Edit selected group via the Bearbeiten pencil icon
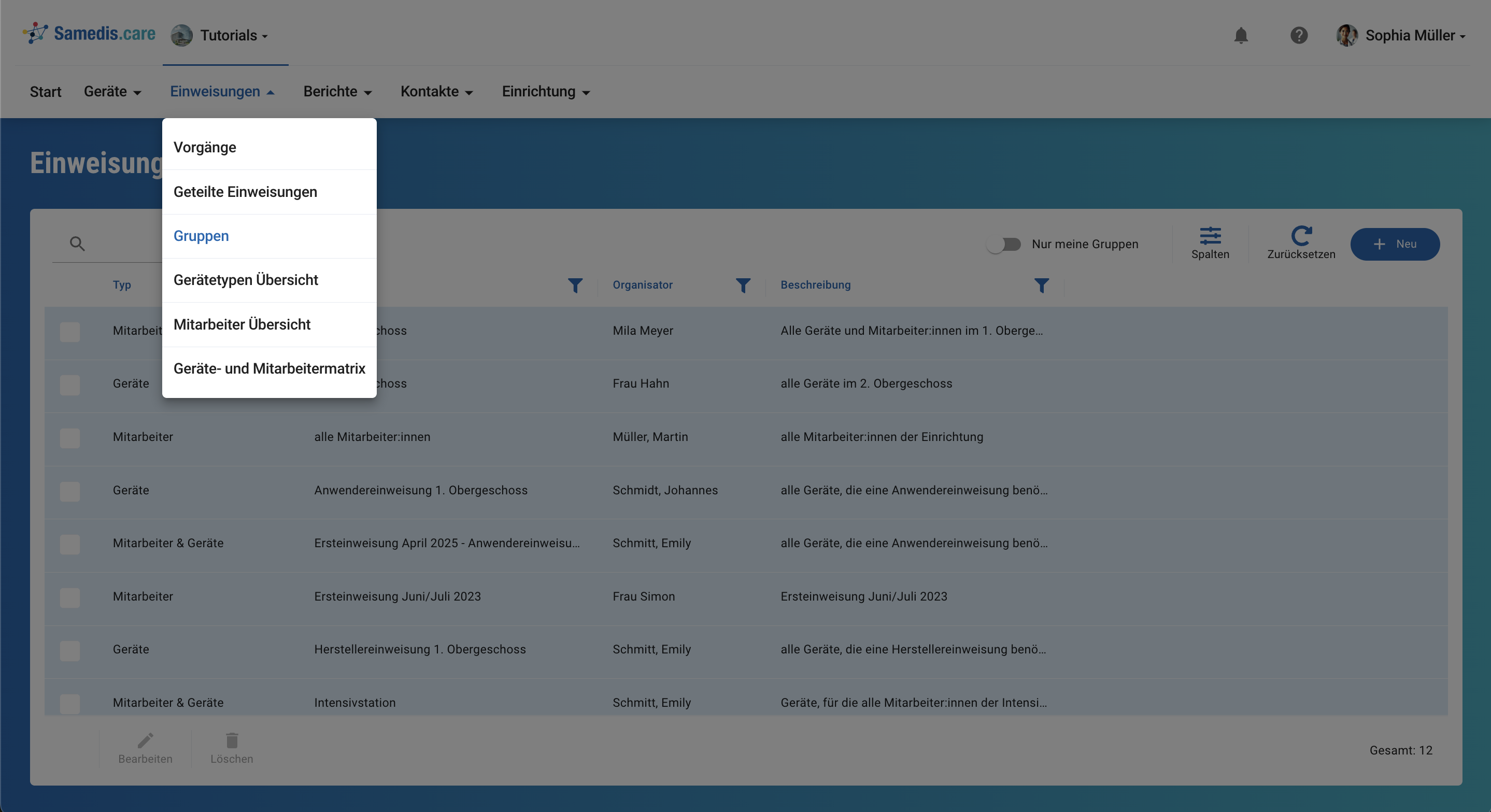Image resolution: width=1491 pixels, height=812 pixels. click(x=145, y=741)
